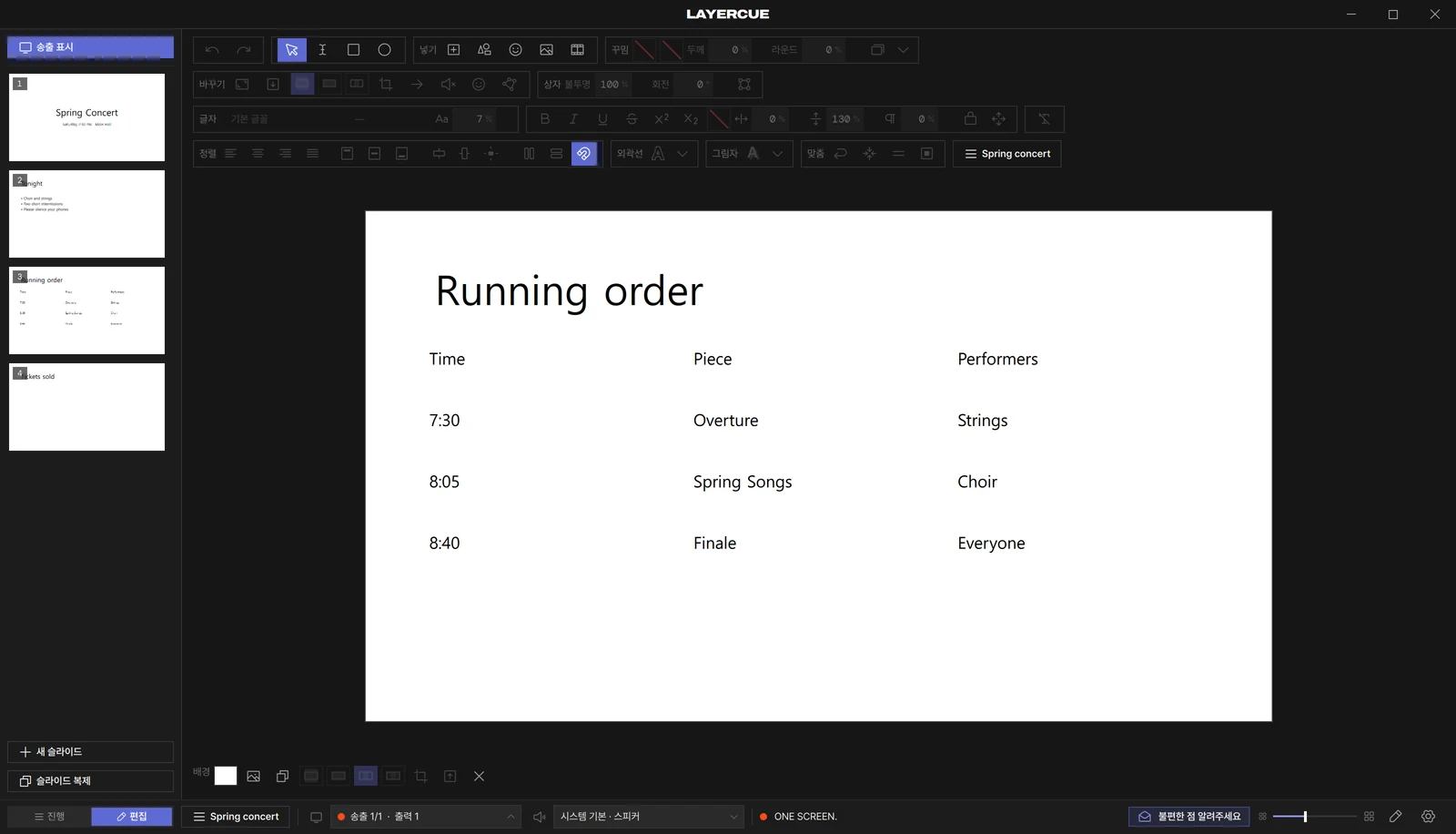This screenshot has height=834, width=1456.
Task: Switch to the 진행 mode tab
Action: tap(49, 817)
